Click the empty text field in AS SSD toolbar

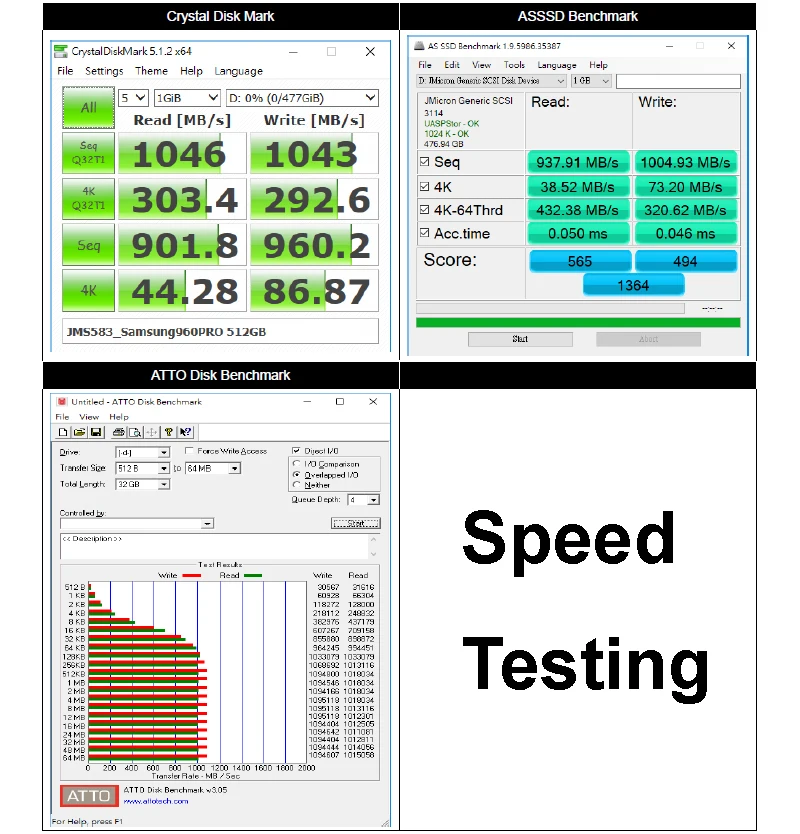678,81
